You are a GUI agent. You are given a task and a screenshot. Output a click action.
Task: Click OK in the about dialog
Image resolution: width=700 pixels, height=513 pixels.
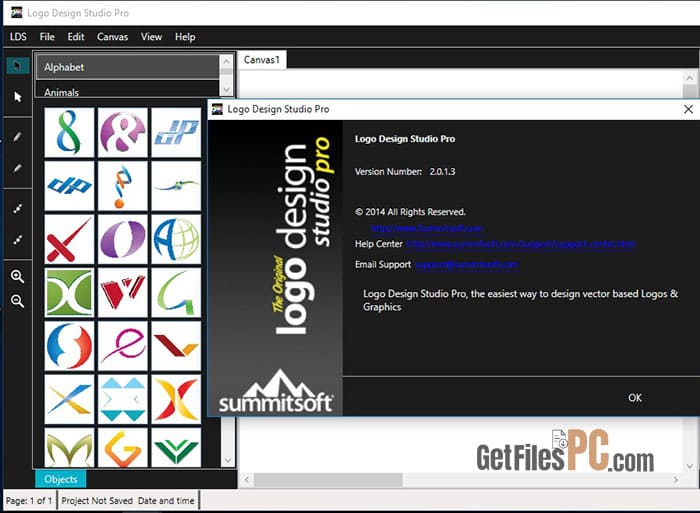pos(635,397)
